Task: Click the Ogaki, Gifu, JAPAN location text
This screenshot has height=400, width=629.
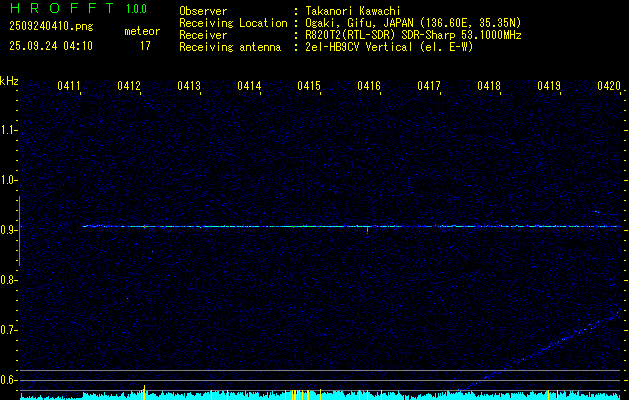Action: tap(413, 23)
